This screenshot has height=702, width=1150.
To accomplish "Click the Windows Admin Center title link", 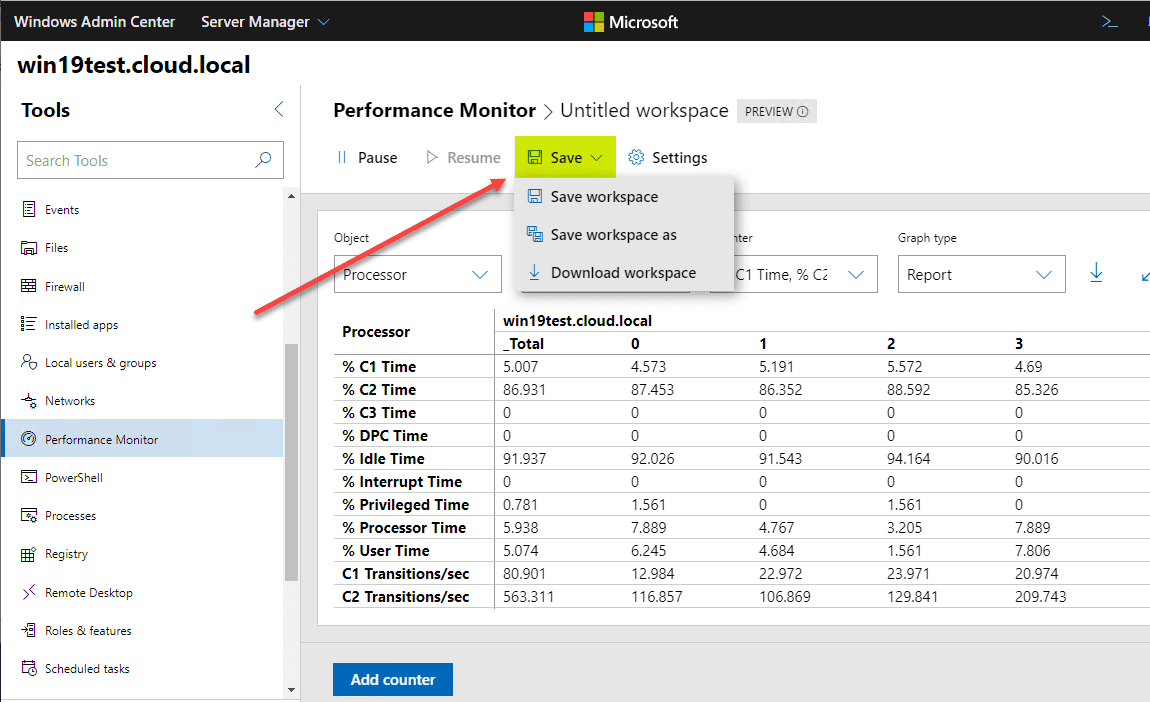I will coord(94,21).
